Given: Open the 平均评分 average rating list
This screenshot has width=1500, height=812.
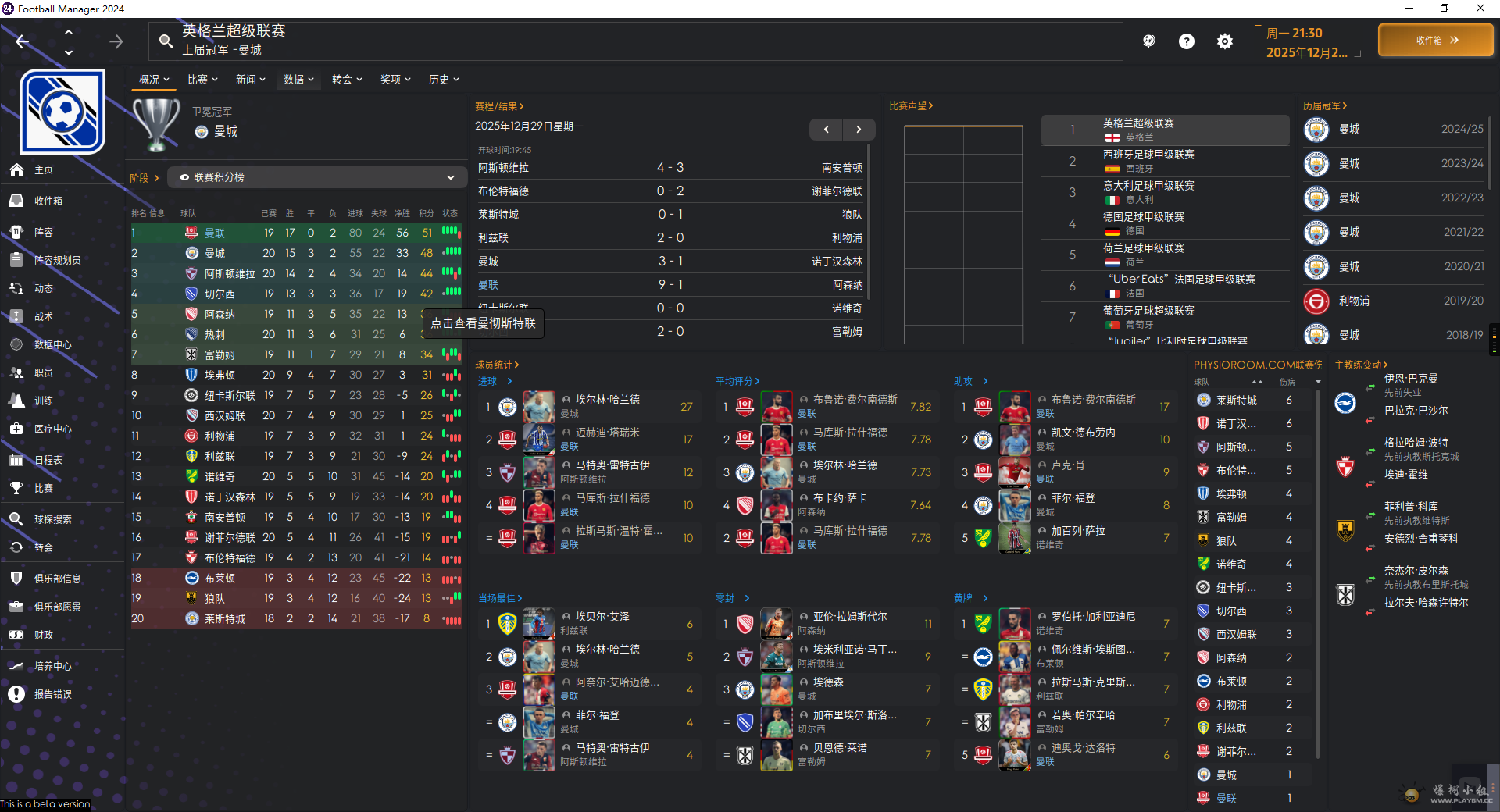Looking at the screenshot, I should pos(737,381).
